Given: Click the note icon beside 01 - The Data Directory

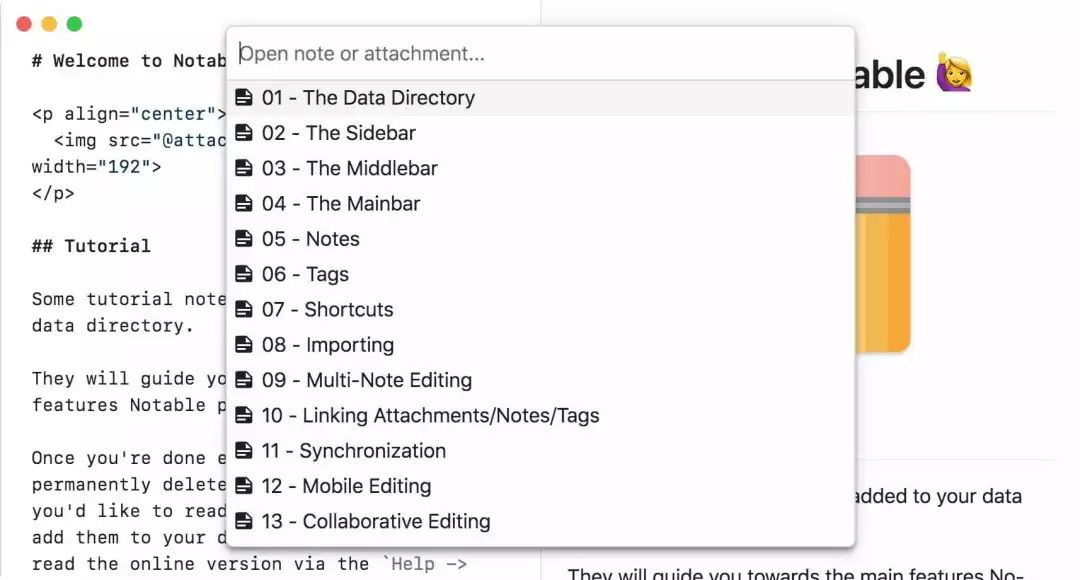Looking at the screenshot, I should click(x=244, y=97).
